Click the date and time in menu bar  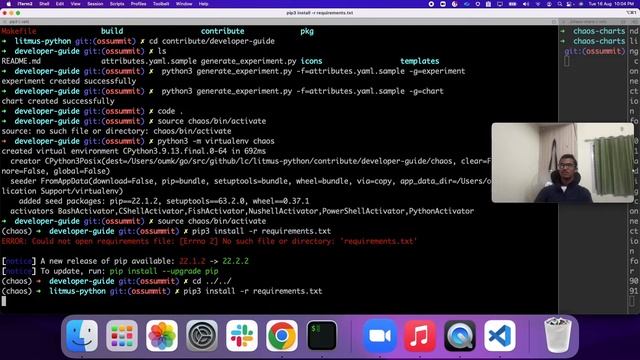pos(612,4)
